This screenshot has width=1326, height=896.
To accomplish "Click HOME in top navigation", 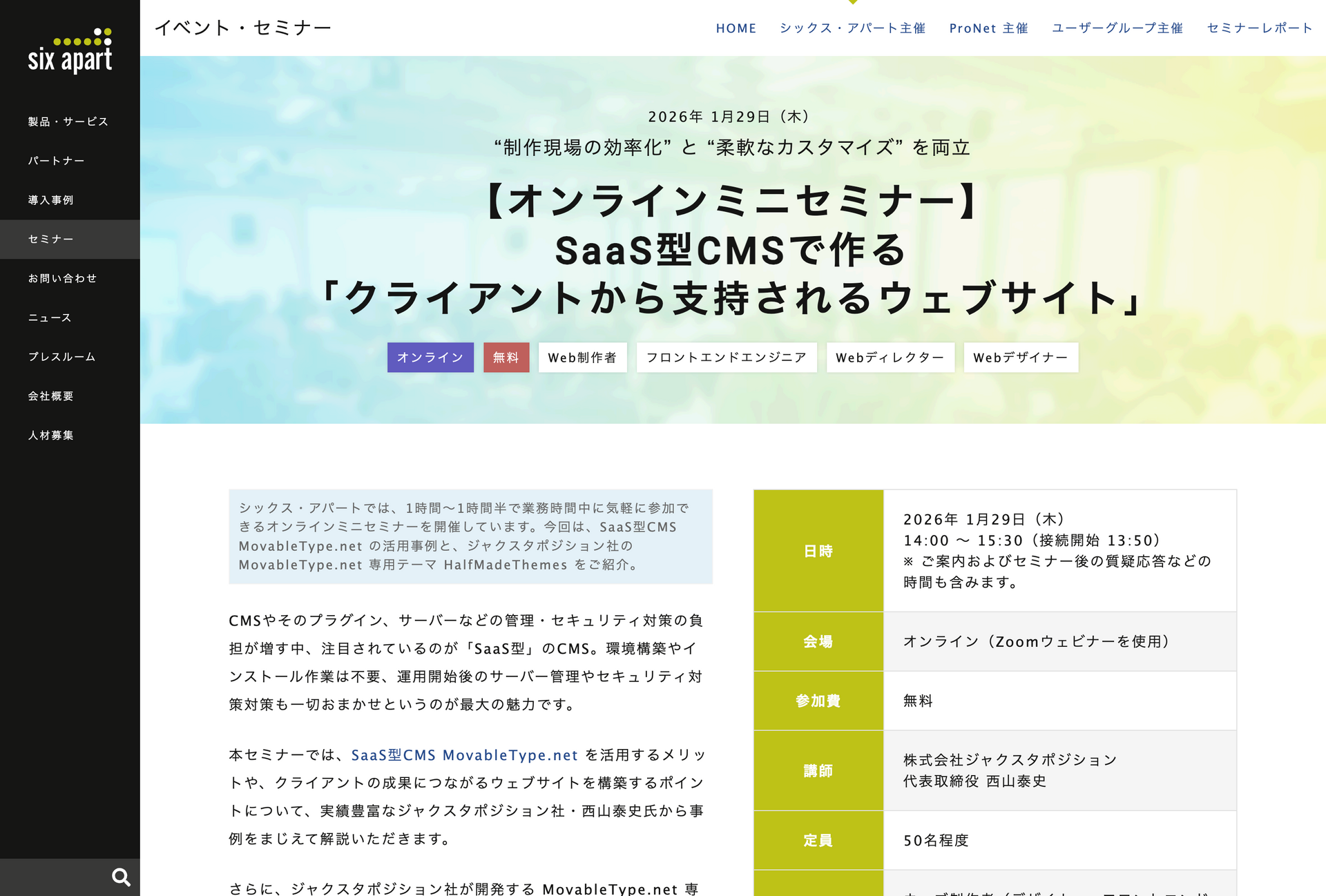I will point(736,28).
